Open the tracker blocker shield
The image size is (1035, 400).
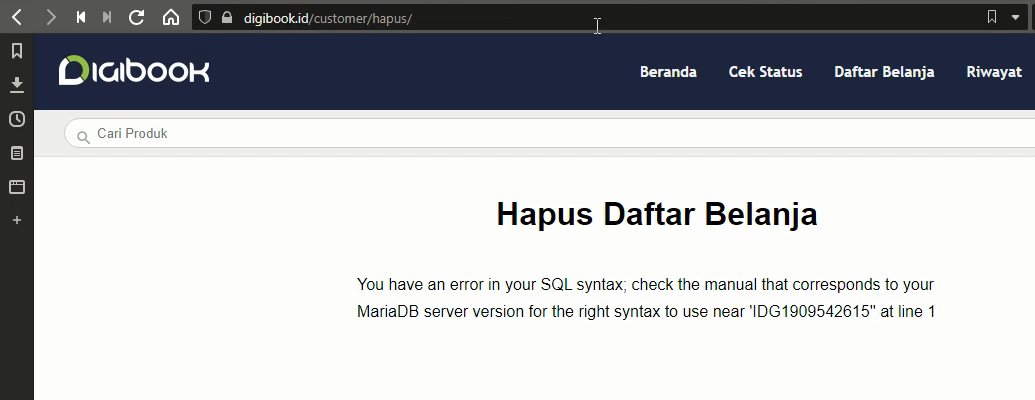205,17
